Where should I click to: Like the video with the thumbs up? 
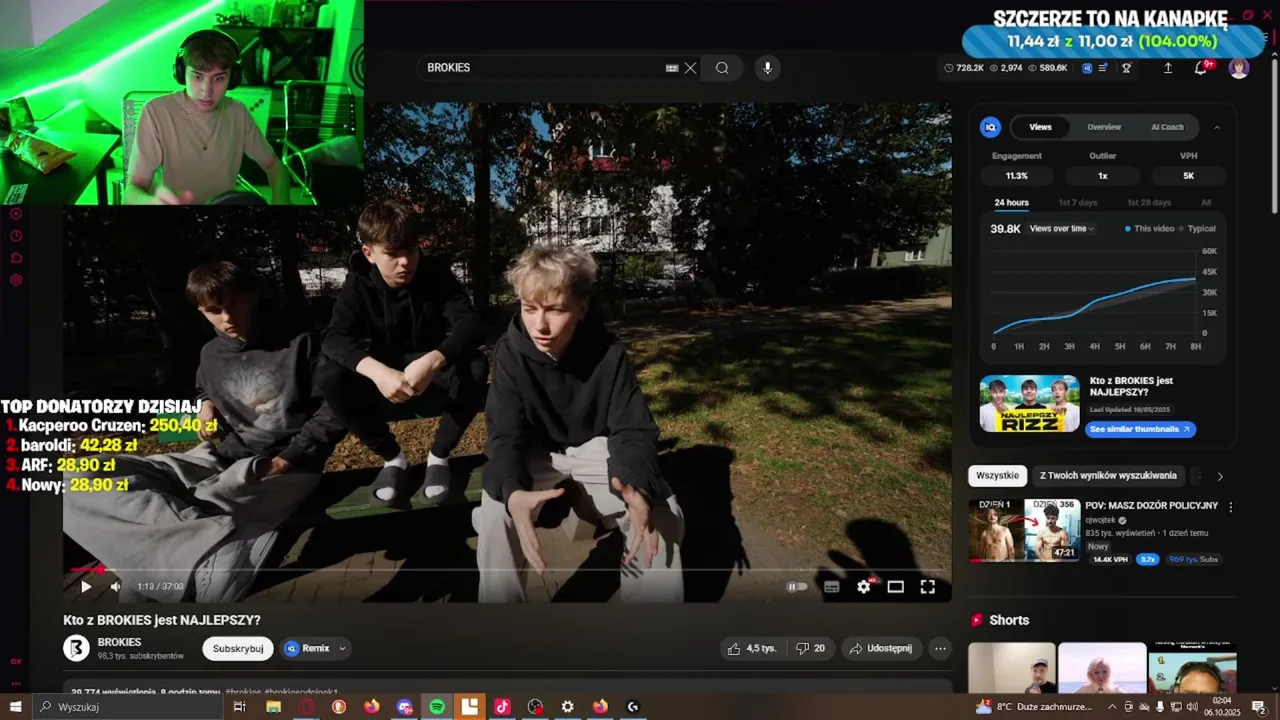pos(751,648)
